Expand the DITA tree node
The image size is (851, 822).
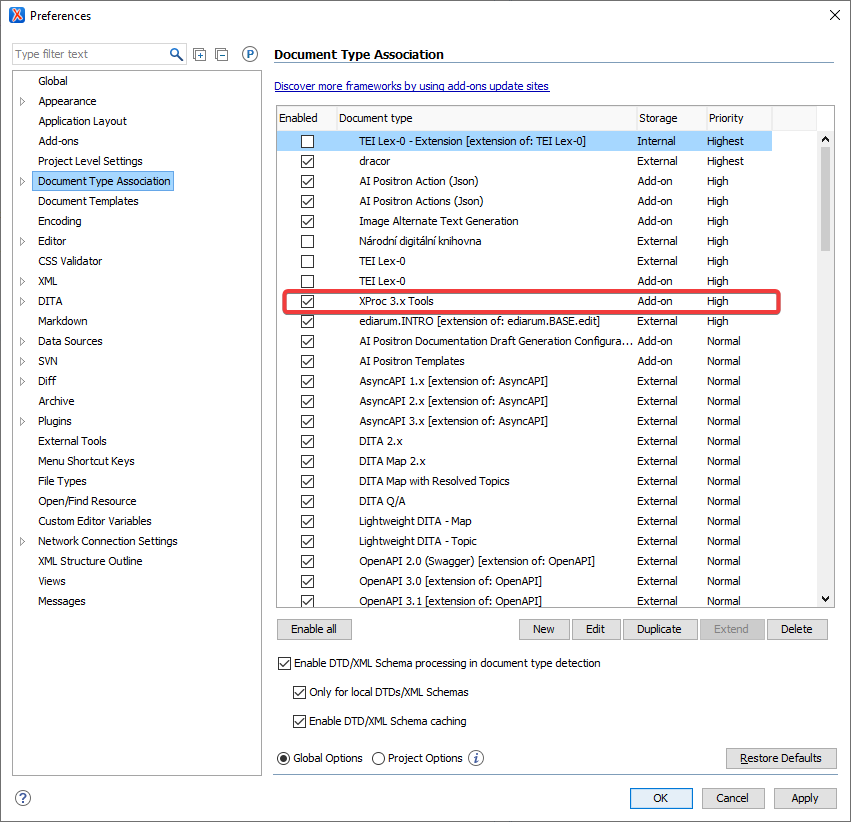pos(22,302)
